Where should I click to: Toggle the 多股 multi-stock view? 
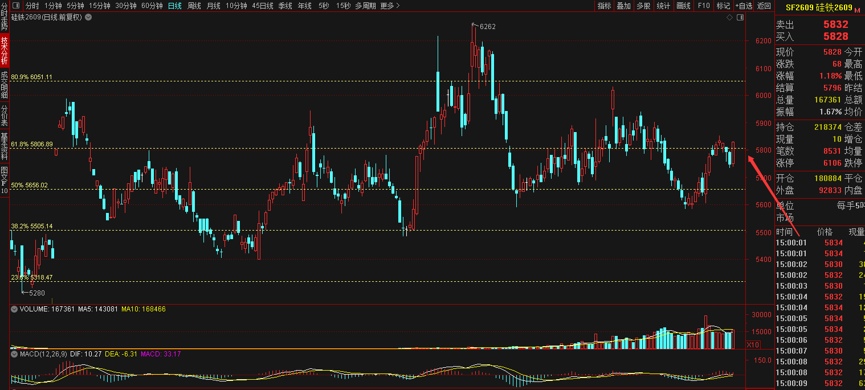(x=643, y=6)
